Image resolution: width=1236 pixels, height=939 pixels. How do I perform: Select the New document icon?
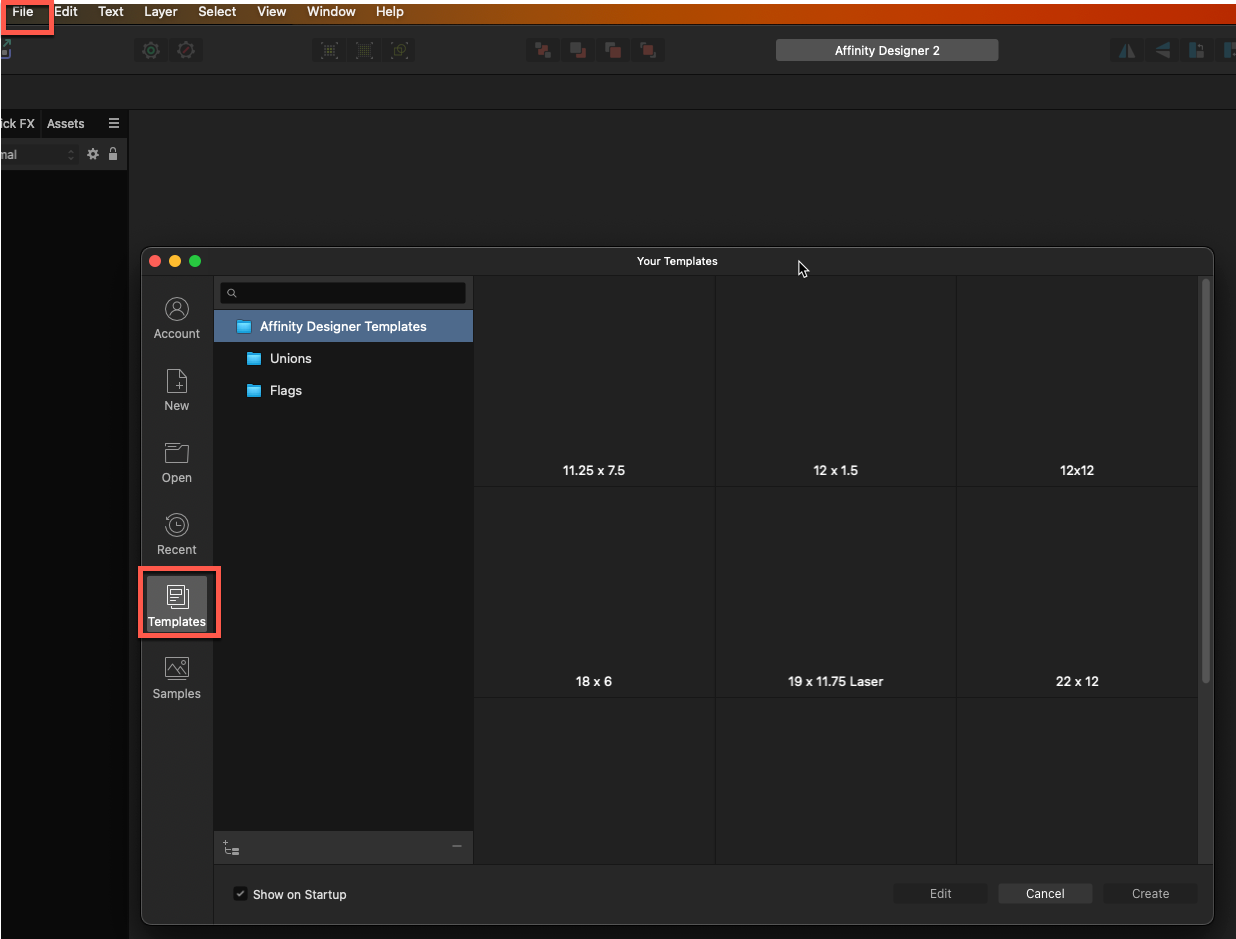[x=177, y=390]
